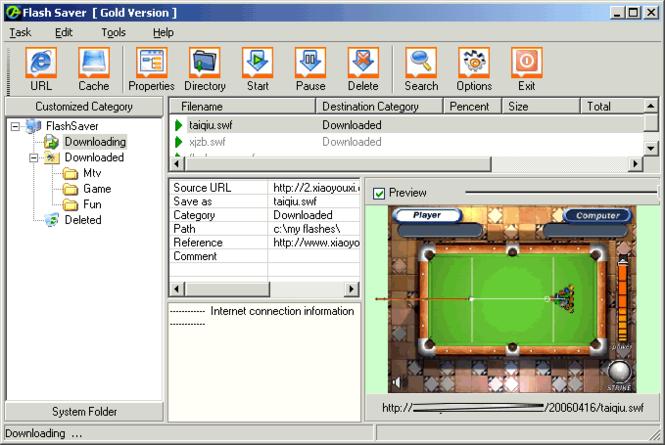This screenshot has height=445, width=665.
Task: Click the Preview playback slider track
Action: pos(561,192)
